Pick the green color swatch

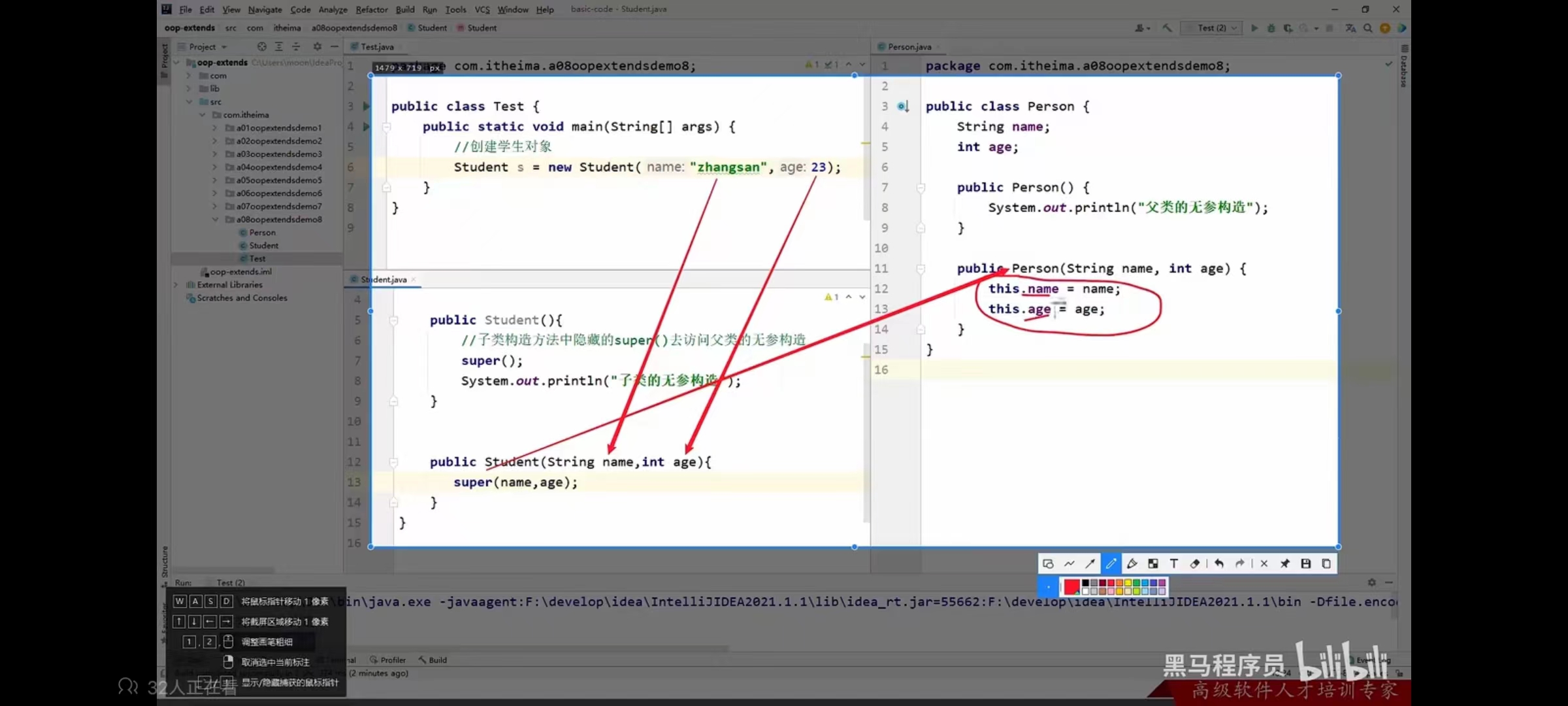[1136, 583]
